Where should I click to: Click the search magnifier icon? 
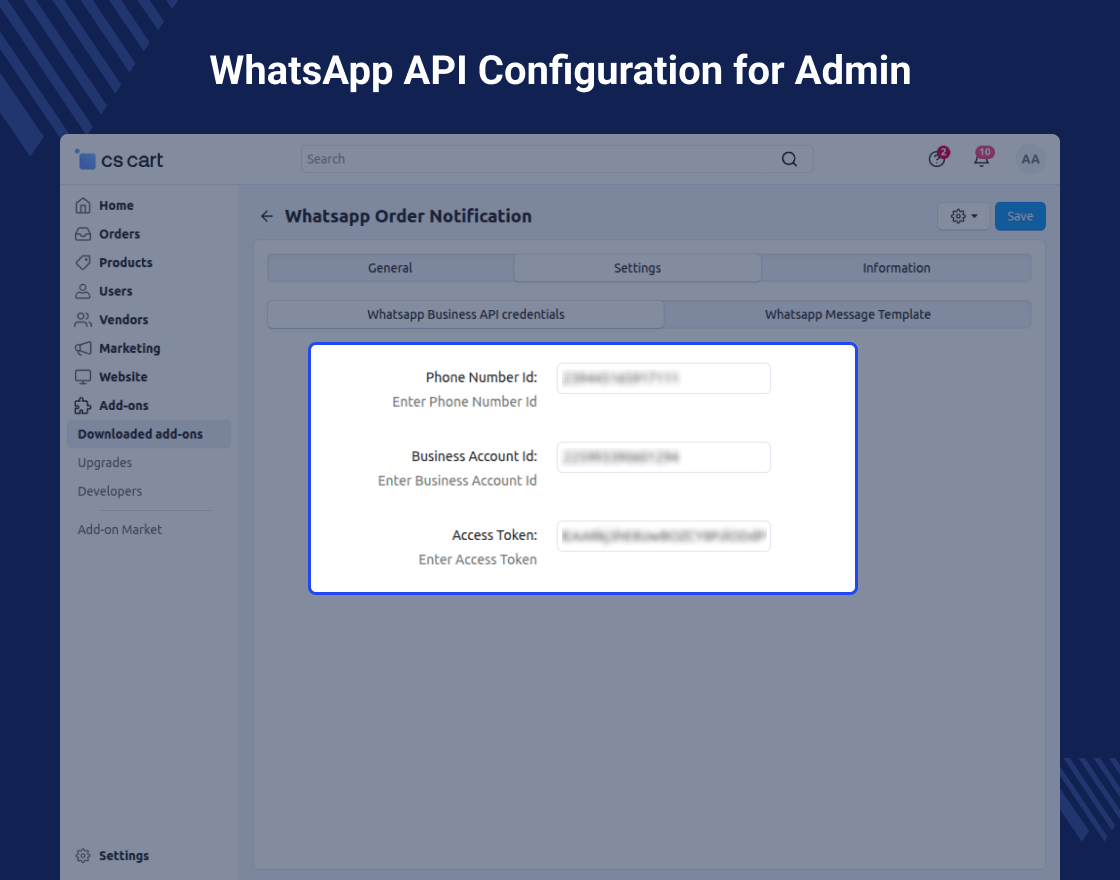[789, 159]
